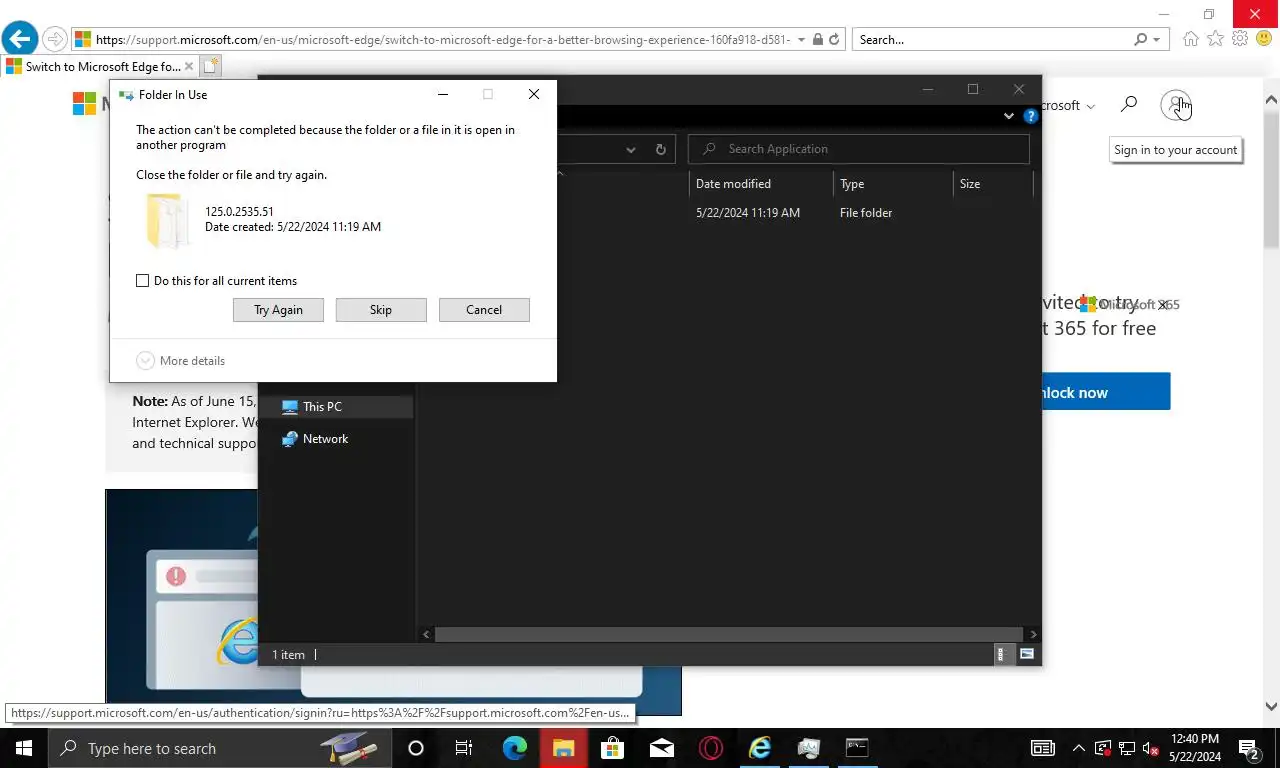Viewport: 1280px width, 768px height.
Task: Click the 125.0.2535.51 folder icon in the dialog
Action: coord(166,221)
